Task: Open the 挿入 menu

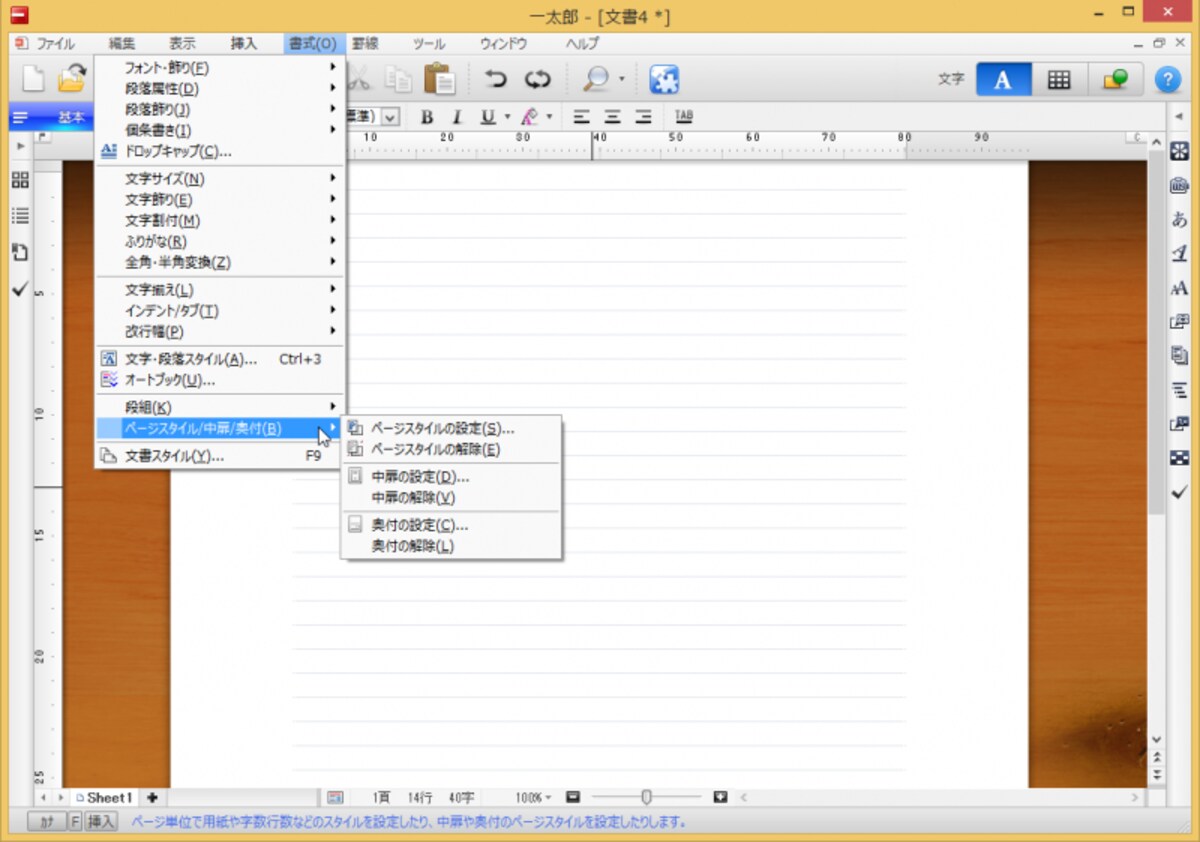Action: 244,44
